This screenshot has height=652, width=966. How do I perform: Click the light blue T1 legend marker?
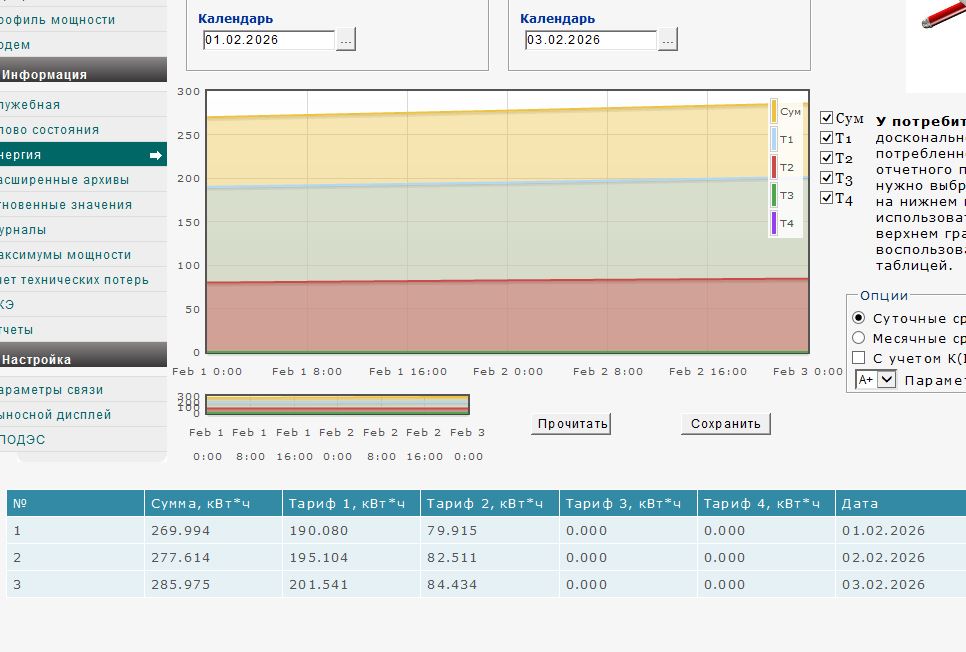pyautogui.click(x=774, y=140)
